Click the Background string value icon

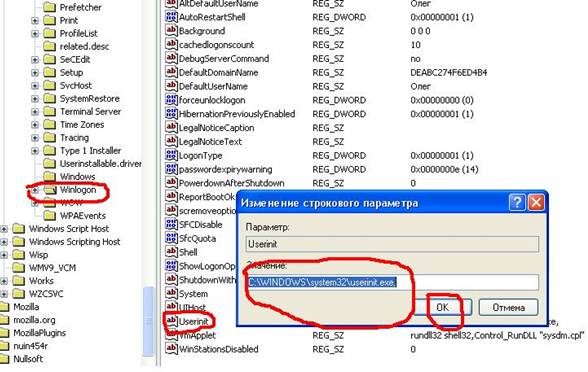(x=171, y=31)
